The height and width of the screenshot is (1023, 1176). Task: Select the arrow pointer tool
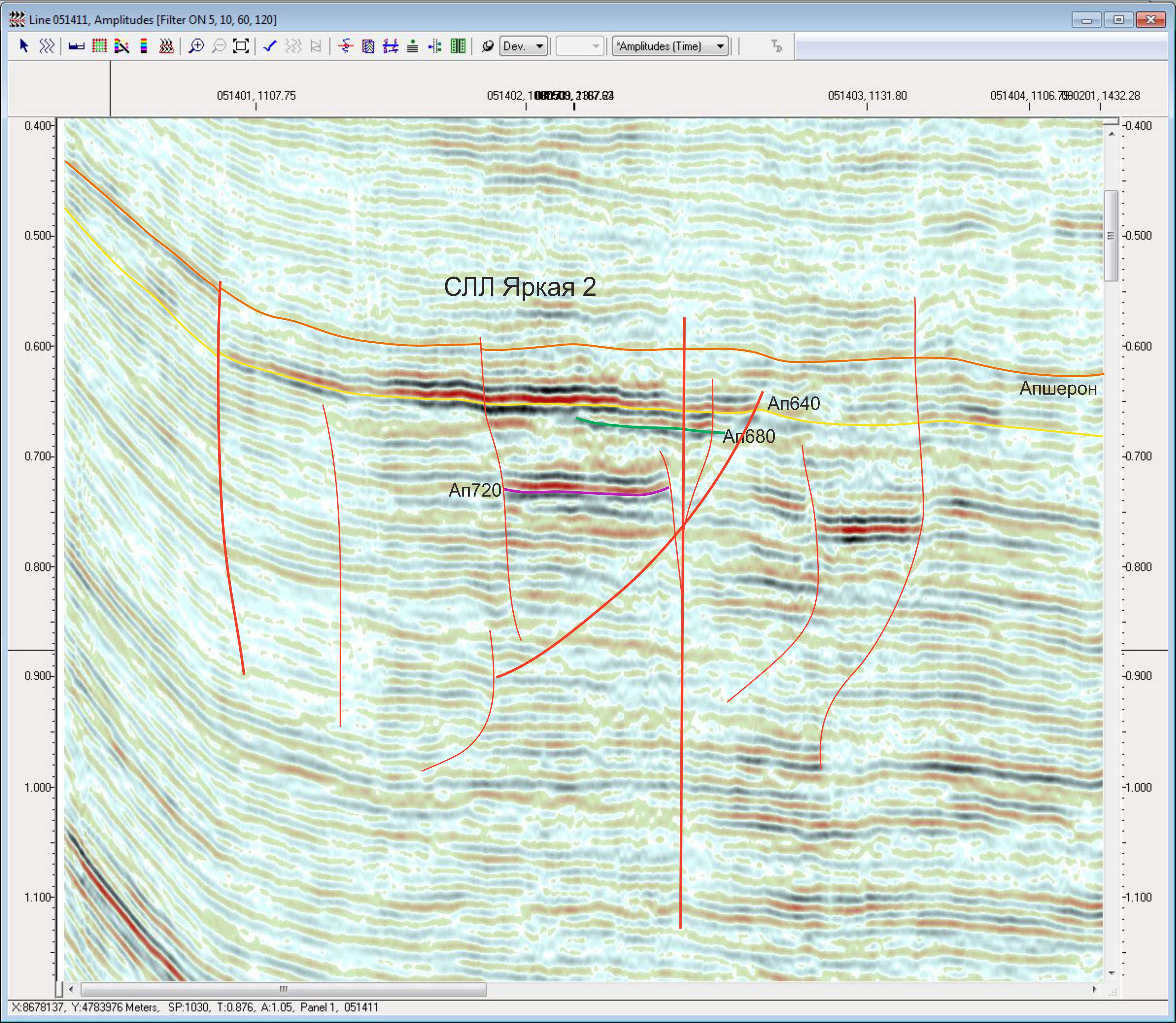[x=24, y=46]
